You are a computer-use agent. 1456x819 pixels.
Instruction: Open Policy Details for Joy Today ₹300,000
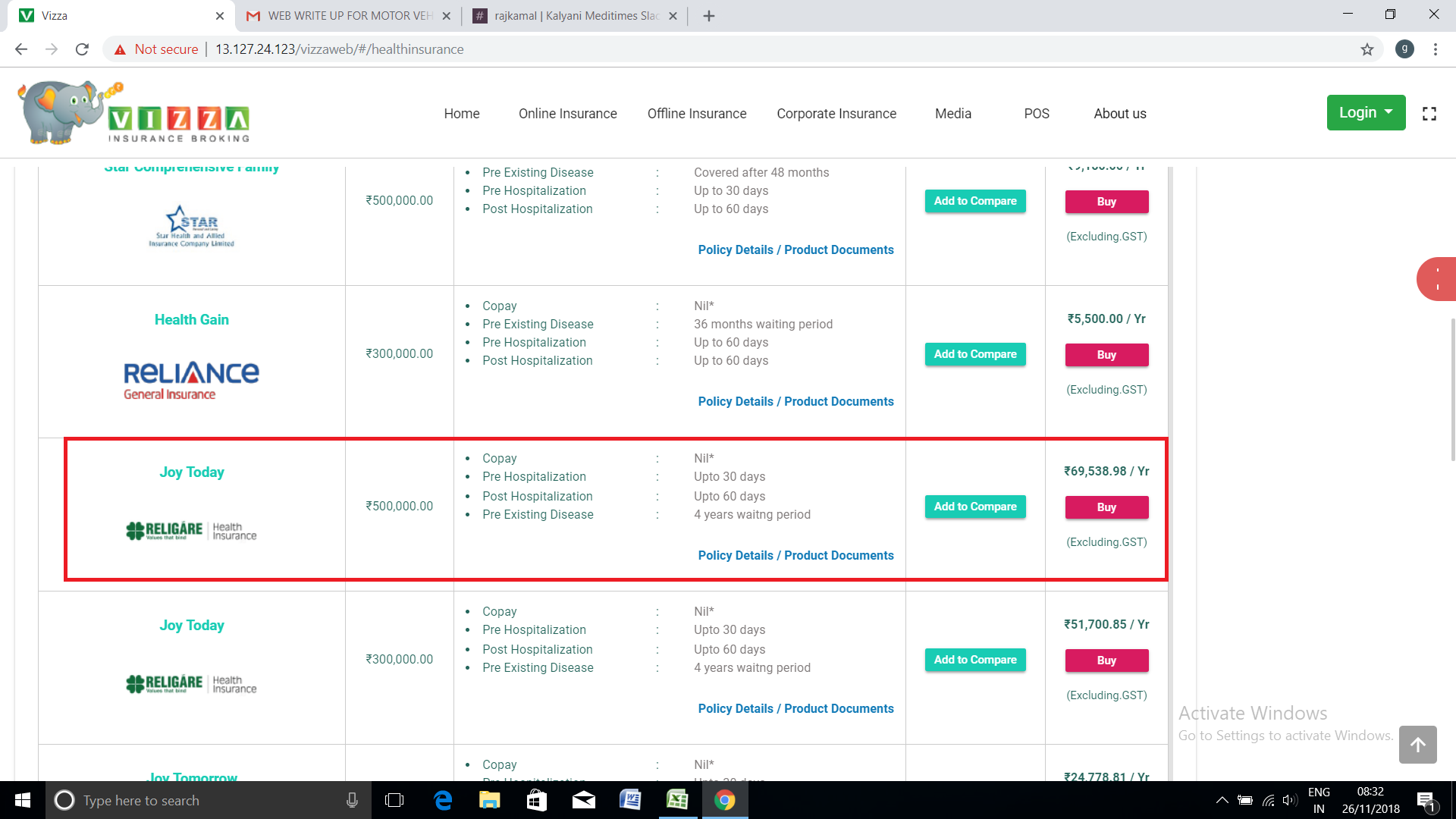(795, 708)
